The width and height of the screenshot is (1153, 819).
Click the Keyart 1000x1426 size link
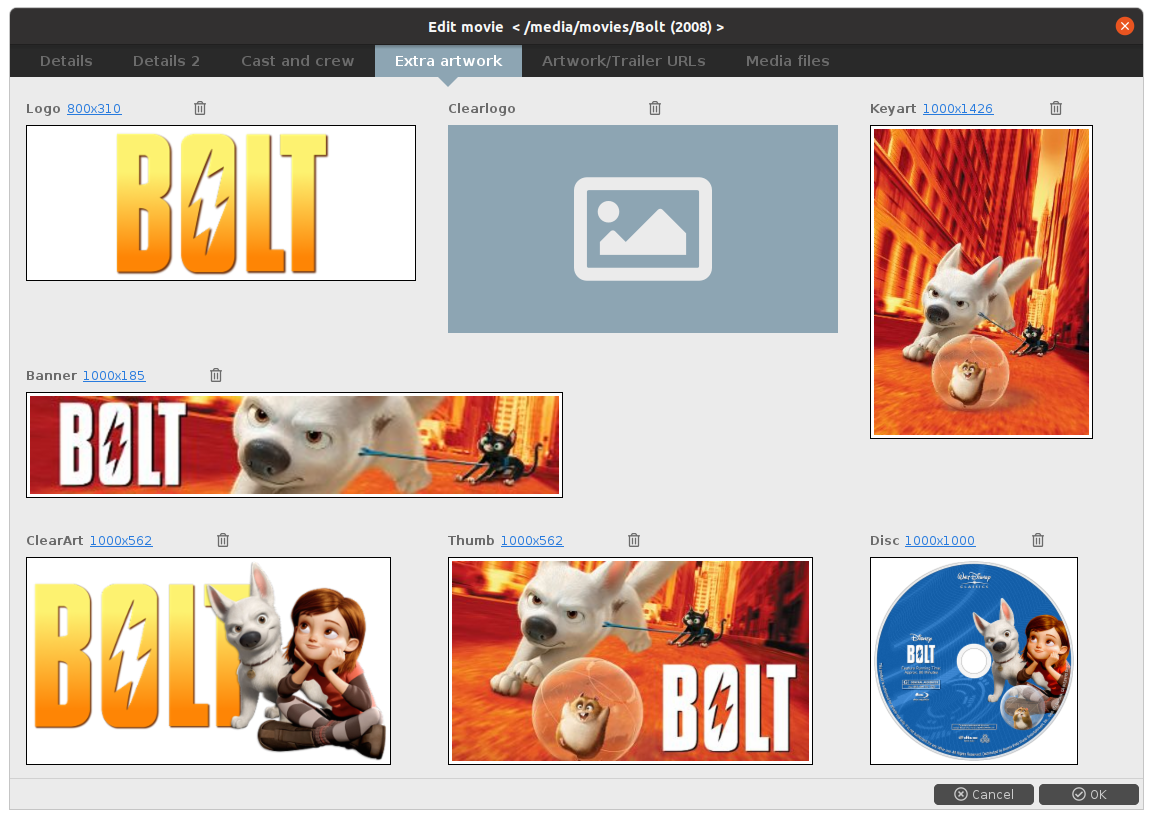[x=957, y=109]
